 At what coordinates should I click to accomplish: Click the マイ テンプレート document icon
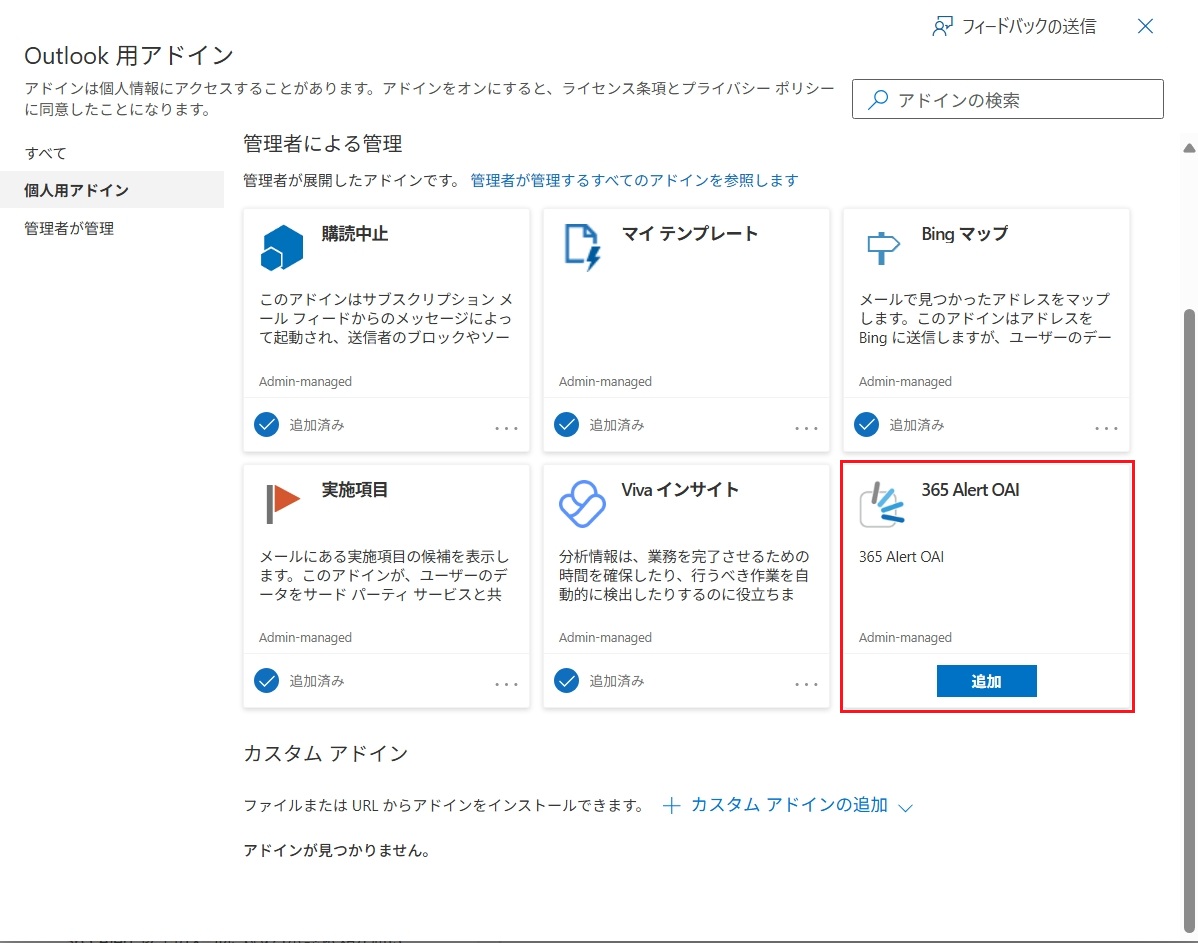[581, 247]
